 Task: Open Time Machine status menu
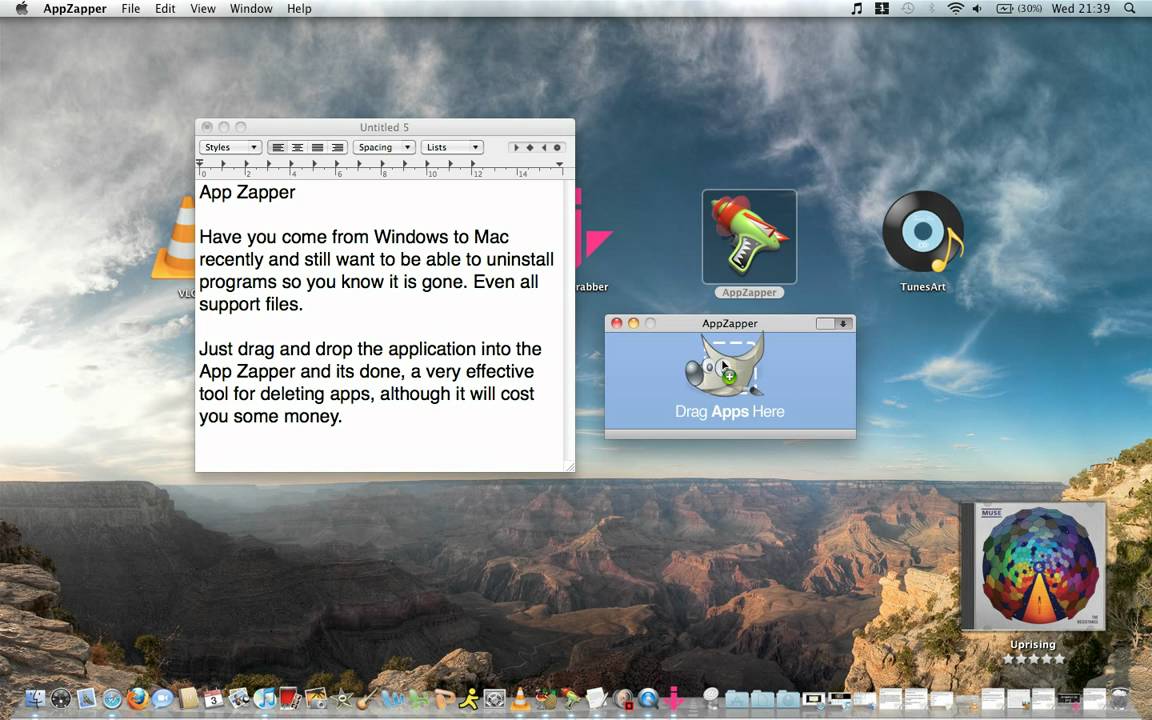tap(908, 8)
